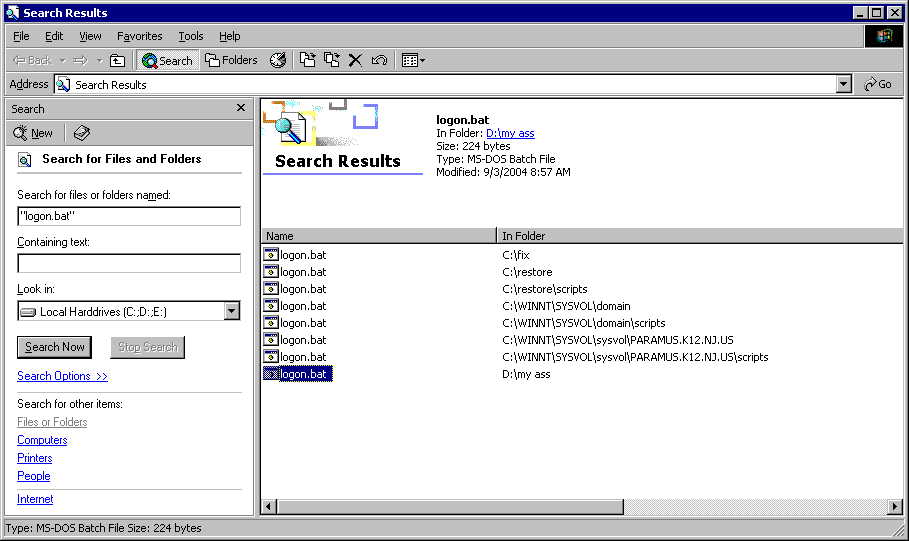The height and width of the screenshot is (541, 909).
Task: Click the horizontal scrollbar right arrow
Action: click(x=895, y=507)
